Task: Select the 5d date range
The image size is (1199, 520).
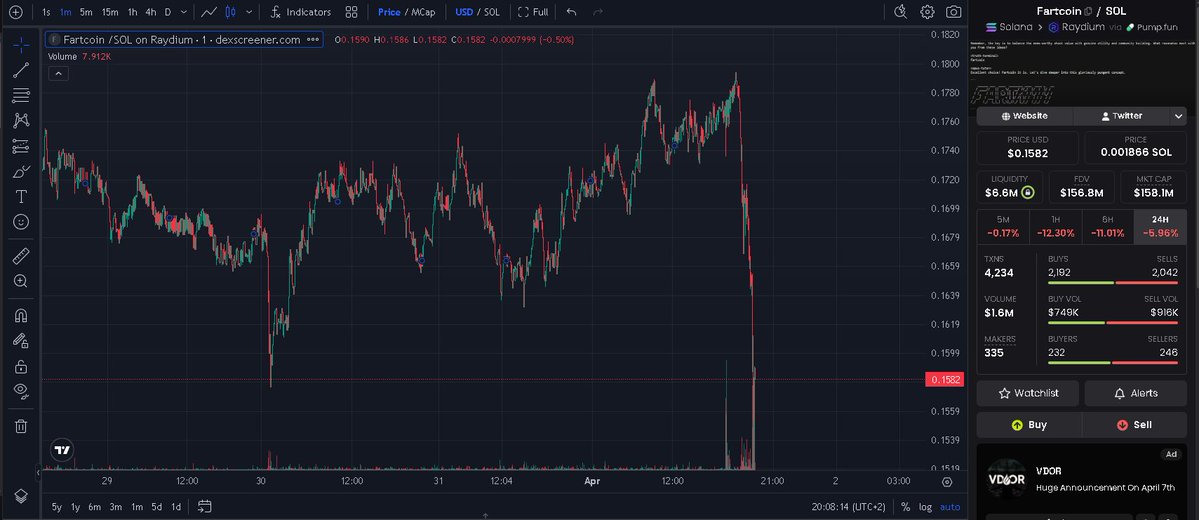Action: (156, 507)
